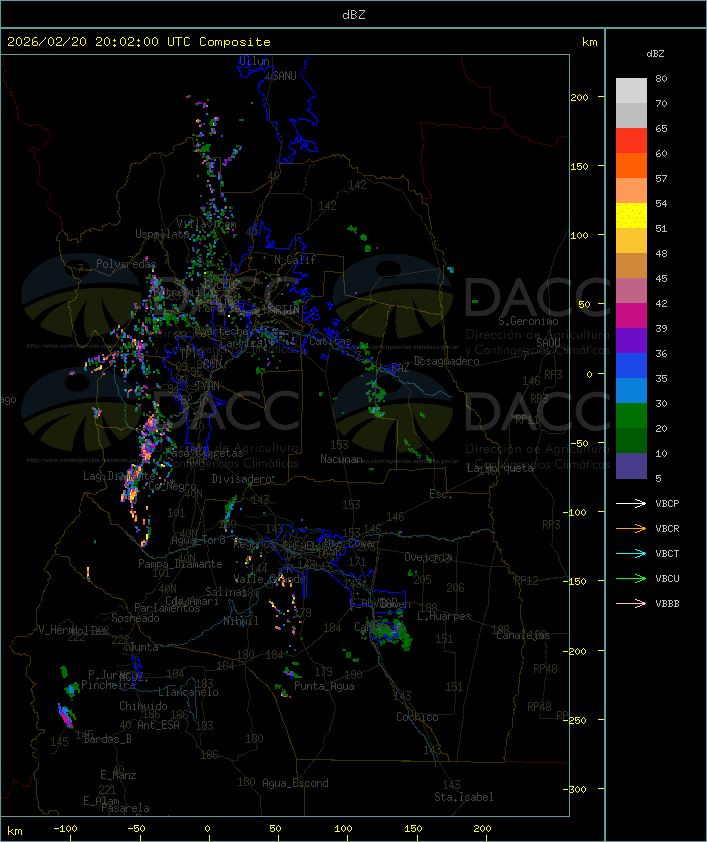
Task: Click the -300 tick on the right axis
Action: tap(577, 789)
